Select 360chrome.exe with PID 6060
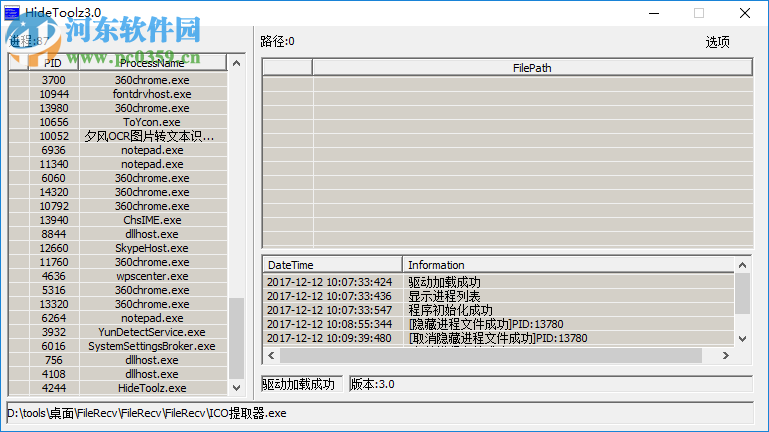 click(118, 178)
